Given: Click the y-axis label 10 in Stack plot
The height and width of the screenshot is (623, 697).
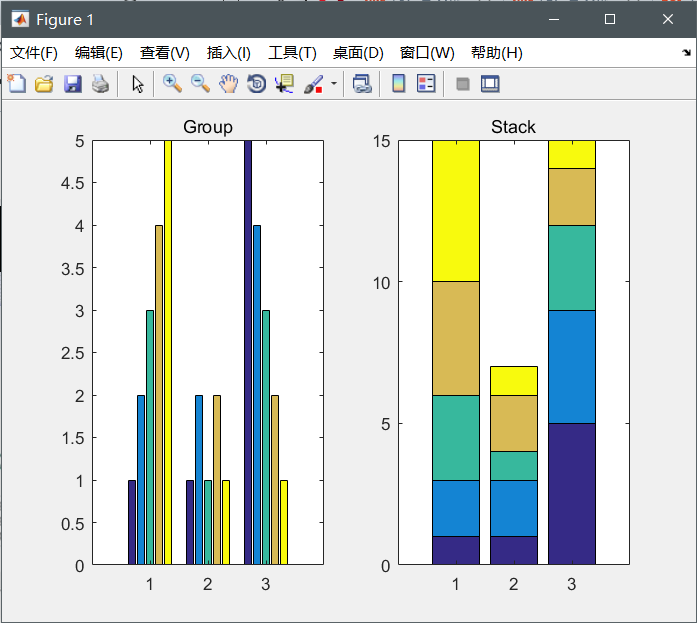Looking at the screenshot, I should 381,283.
